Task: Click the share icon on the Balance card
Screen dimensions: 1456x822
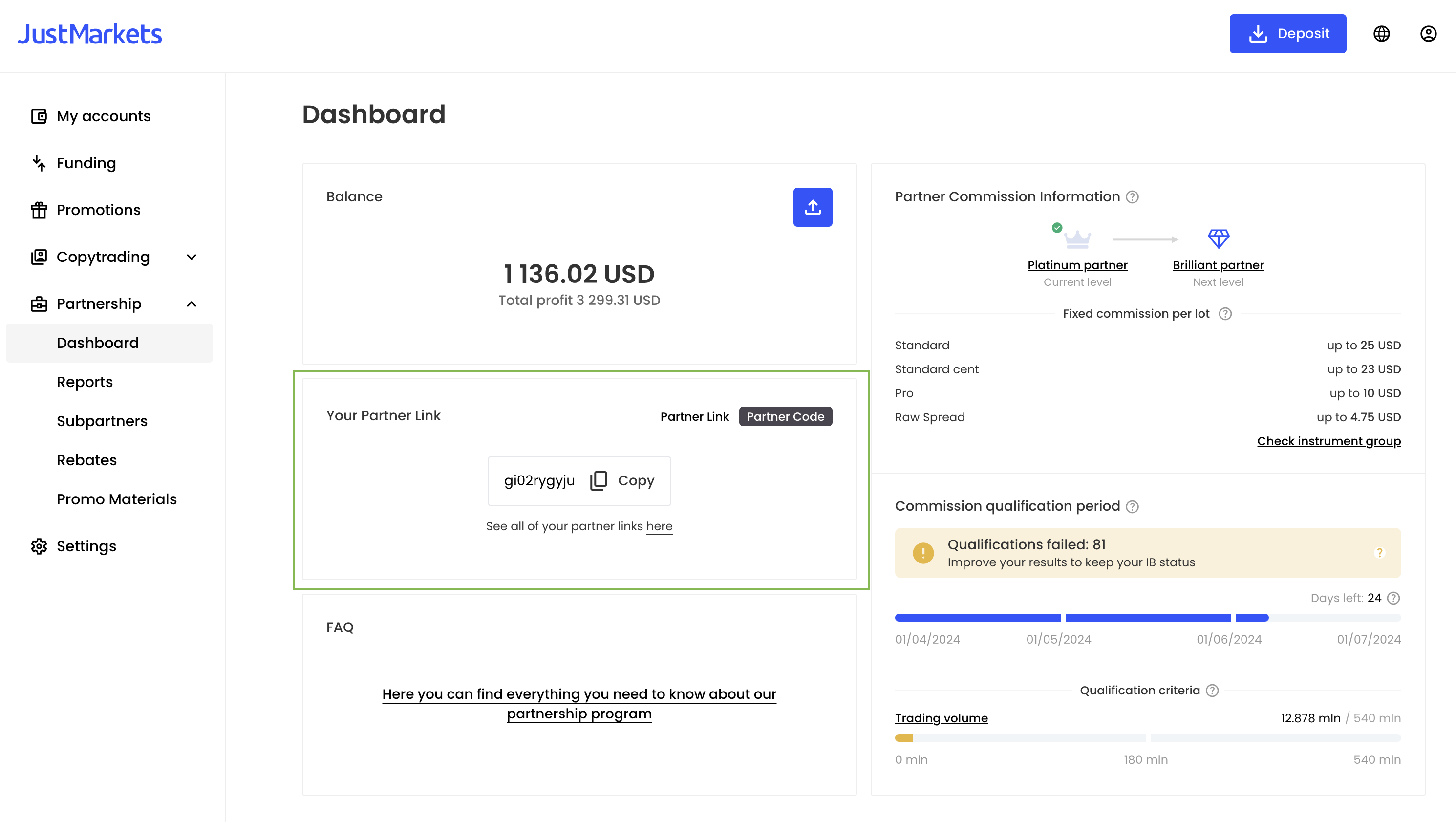Action: point(814,207)
